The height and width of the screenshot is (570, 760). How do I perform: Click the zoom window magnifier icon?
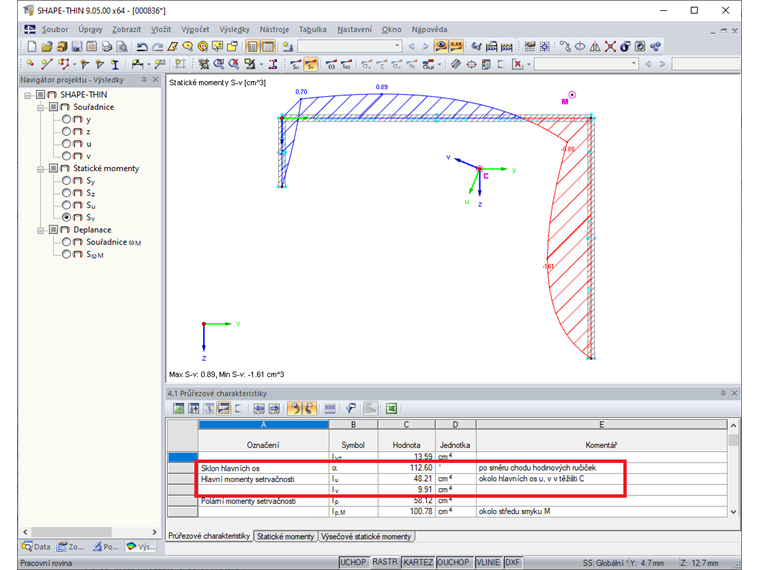pos(219,64)
